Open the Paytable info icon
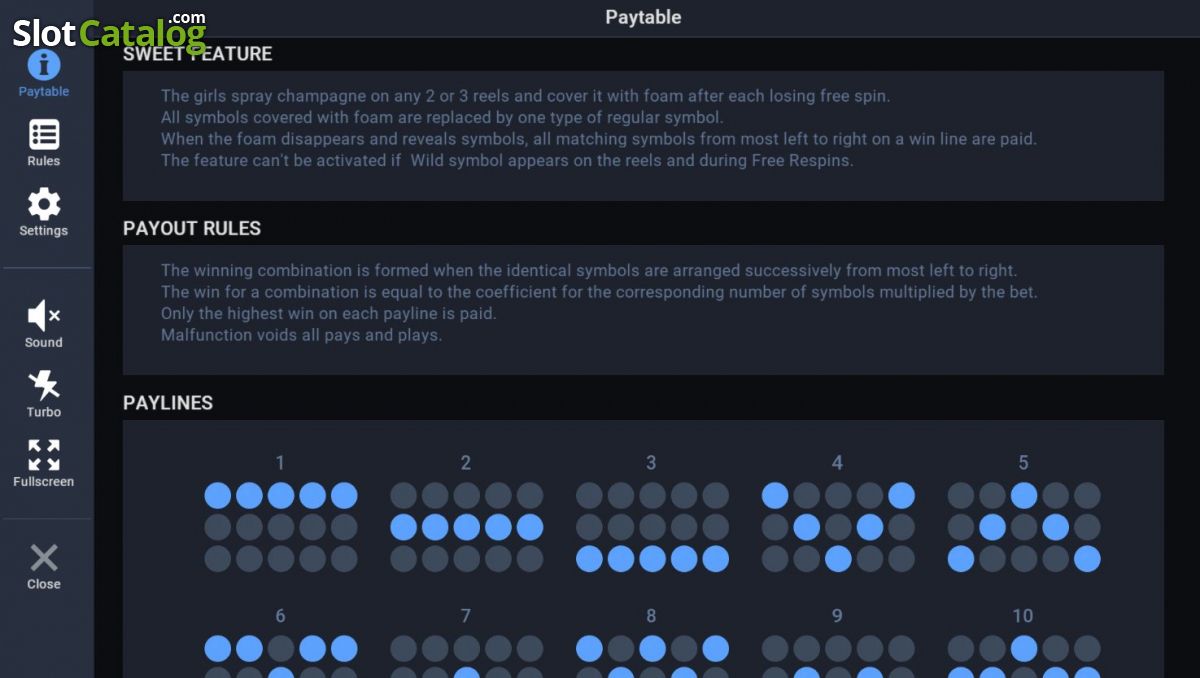Viewport: 1200px width, 678px height. pyautogui.click(x=44, y=66)
